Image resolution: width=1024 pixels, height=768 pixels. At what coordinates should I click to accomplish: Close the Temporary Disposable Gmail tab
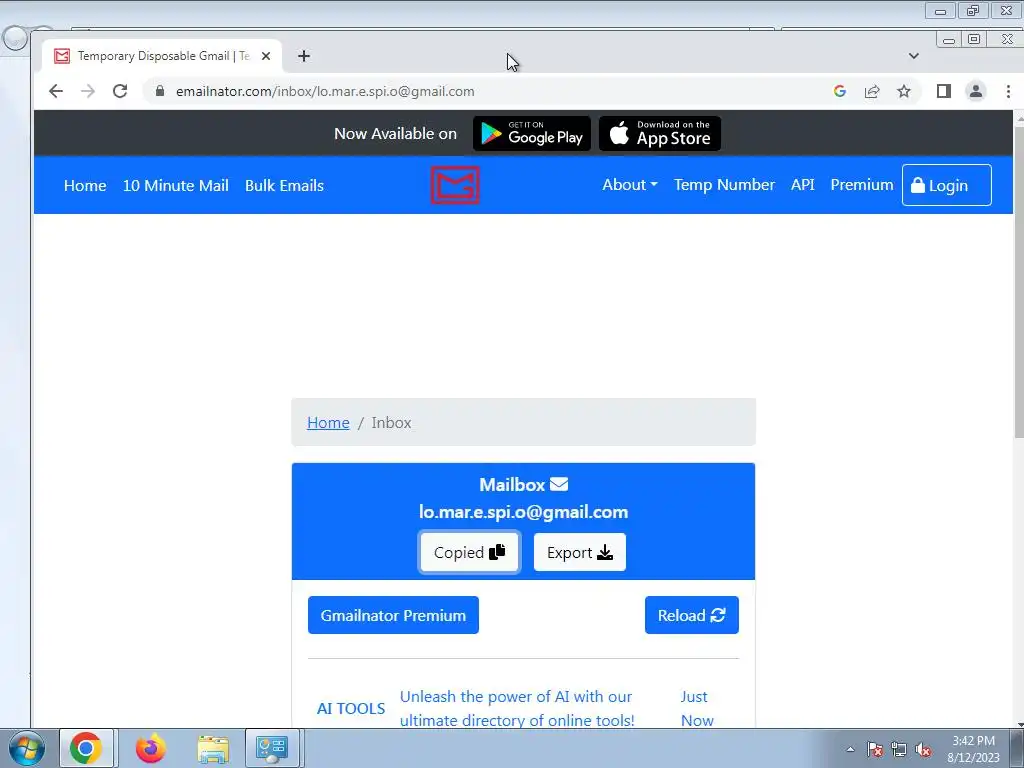pyautogui.click(x=266, y=56)
